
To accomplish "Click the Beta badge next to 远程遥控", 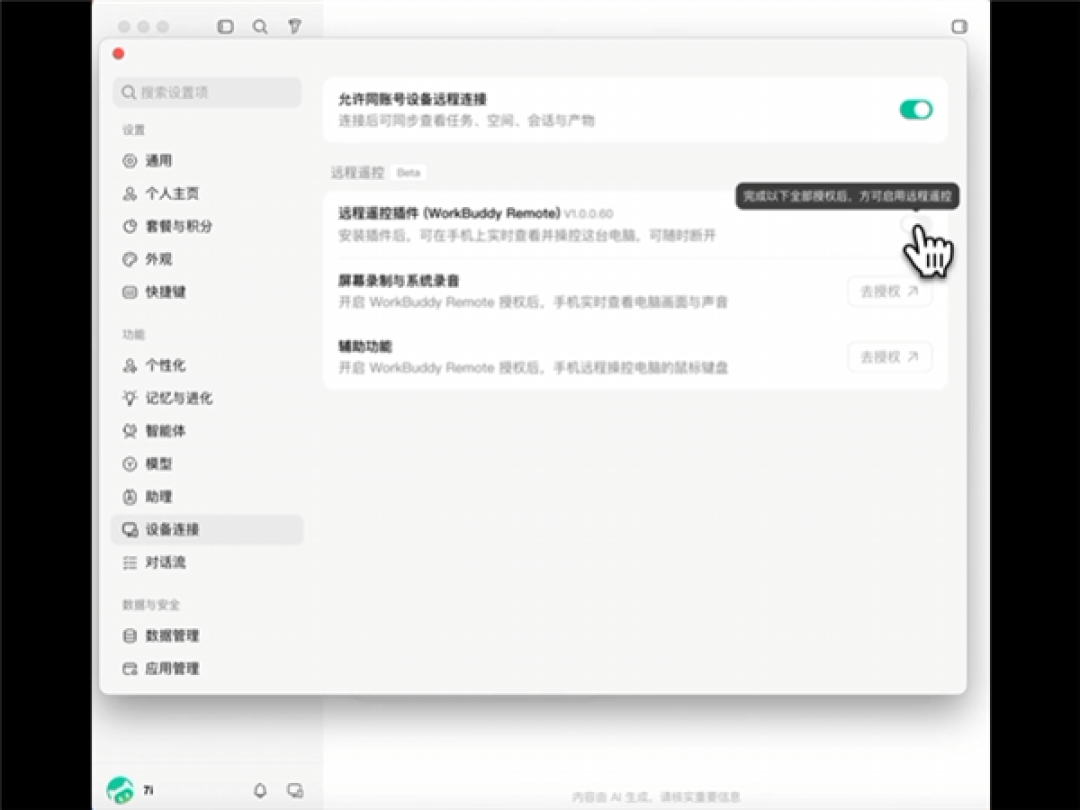I will pyautogui.click(x=408, y=172).
